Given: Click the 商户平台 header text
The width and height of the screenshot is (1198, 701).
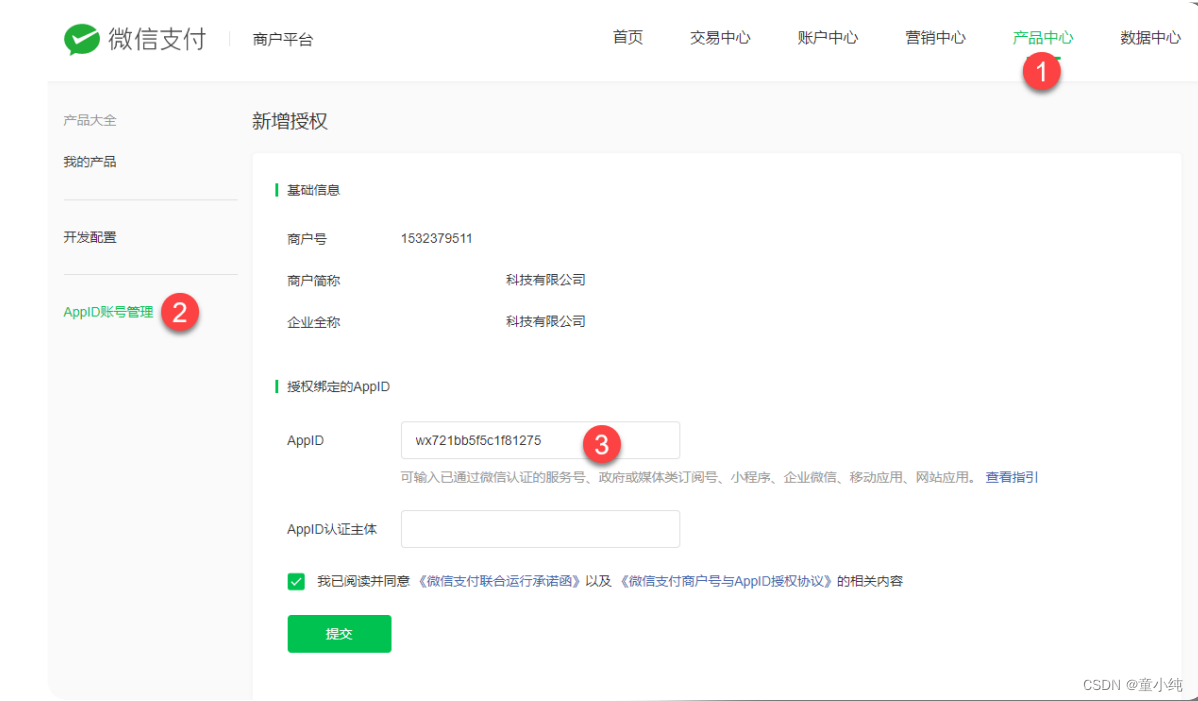Looking at the screenshot, I should point(283,40).
